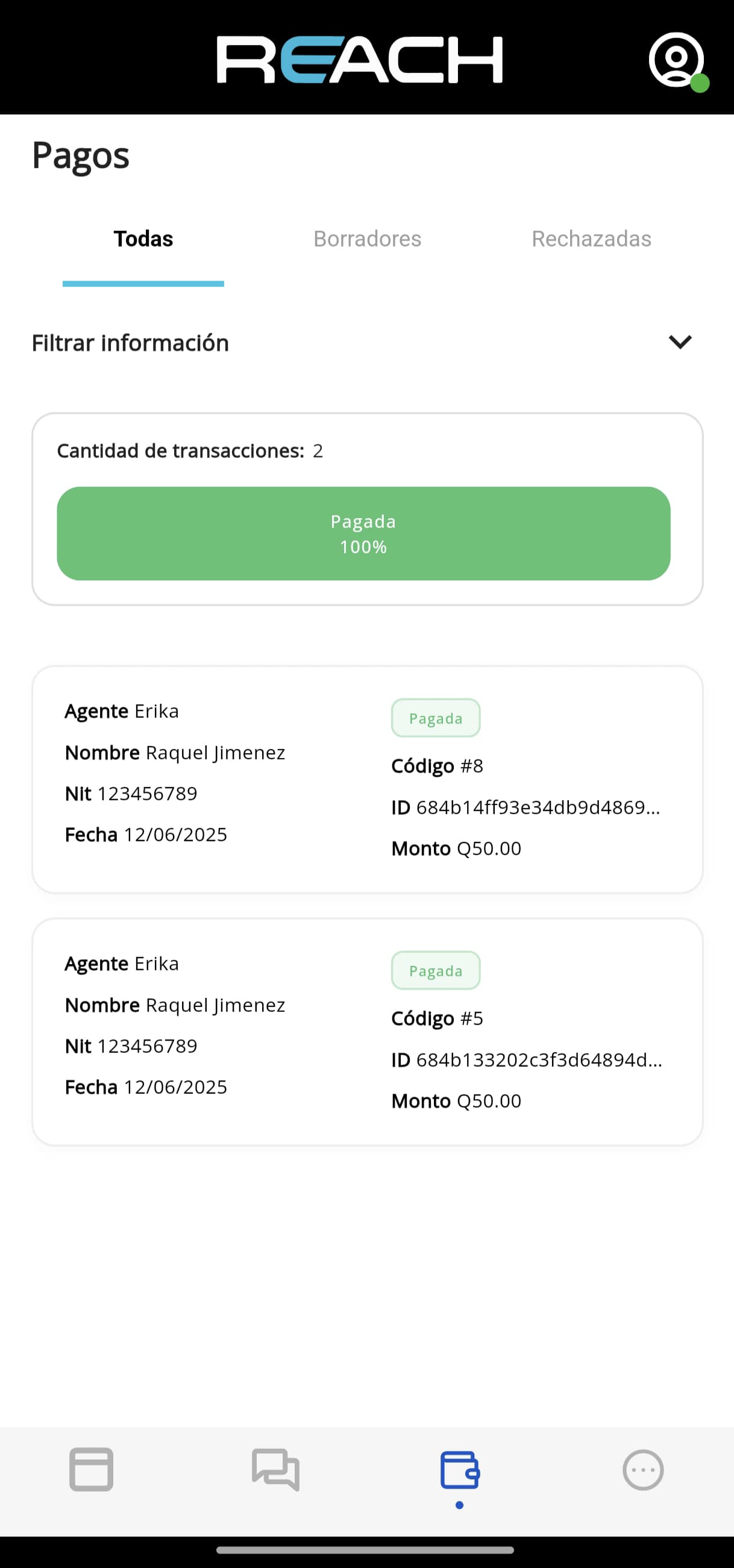Viewport: 734px width, 1568px height.
Task: Select the Todas tab
Action: (143, 239)
